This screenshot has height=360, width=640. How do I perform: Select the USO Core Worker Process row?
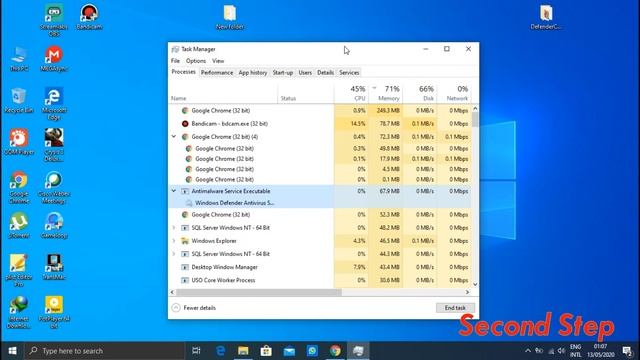click(320, 280)
